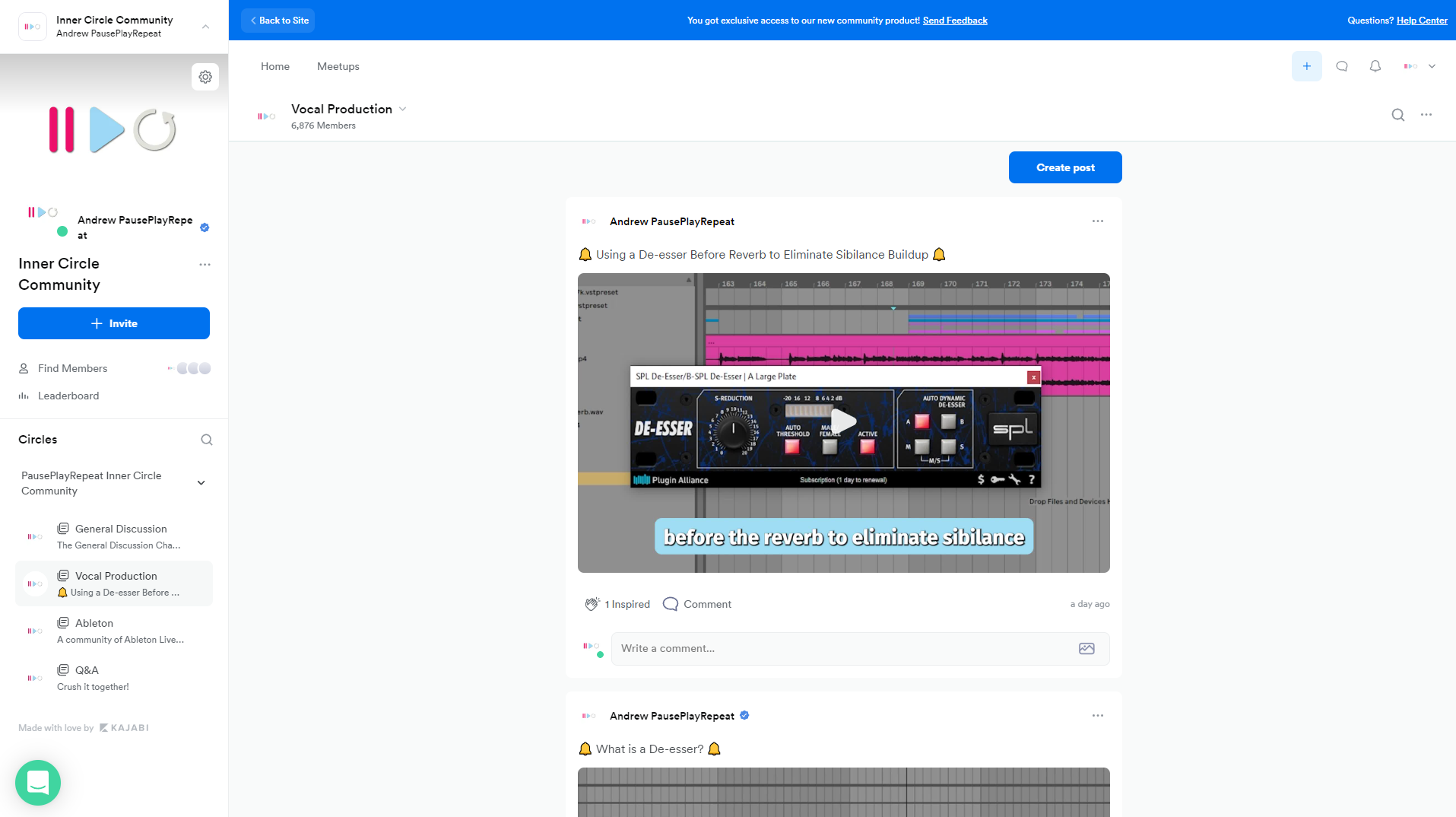Click author name on What is a De-esser post

[x=672, y=716]
